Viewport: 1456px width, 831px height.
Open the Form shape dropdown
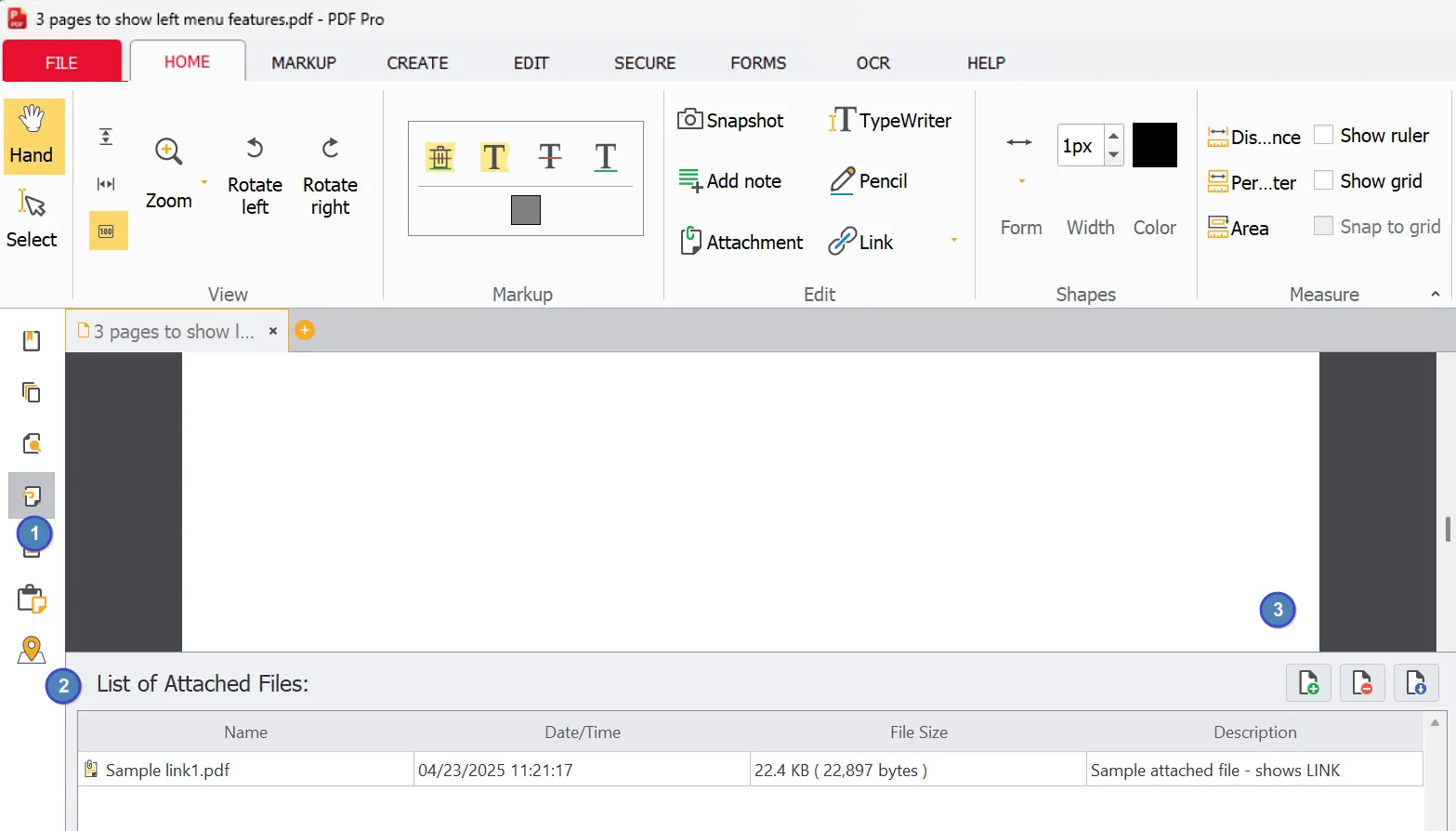pyautogui.click(x=1021, y=181)
